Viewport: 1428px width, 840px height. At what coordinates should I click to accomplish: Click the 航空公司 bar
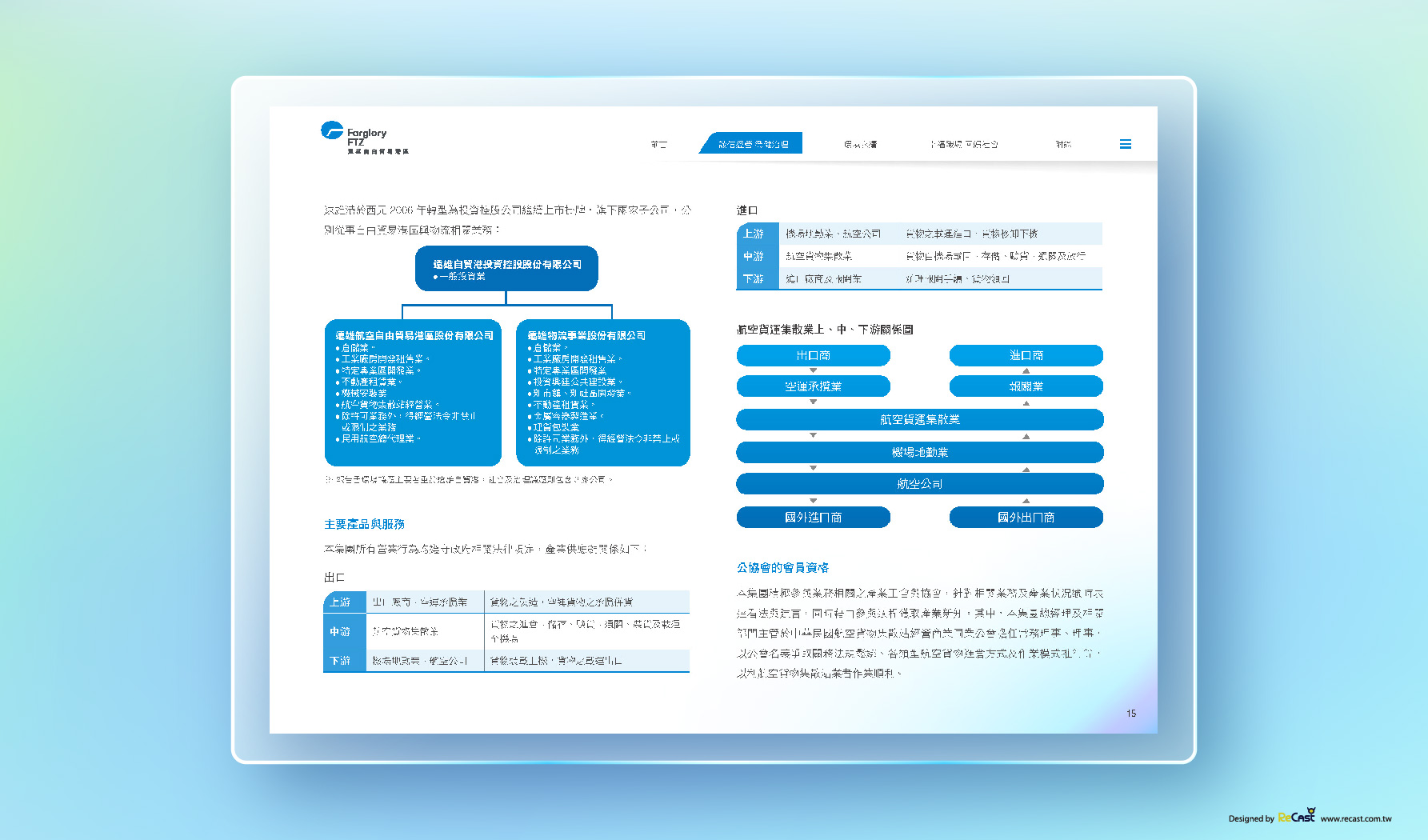pyautogui.click(x=919, y=483)
